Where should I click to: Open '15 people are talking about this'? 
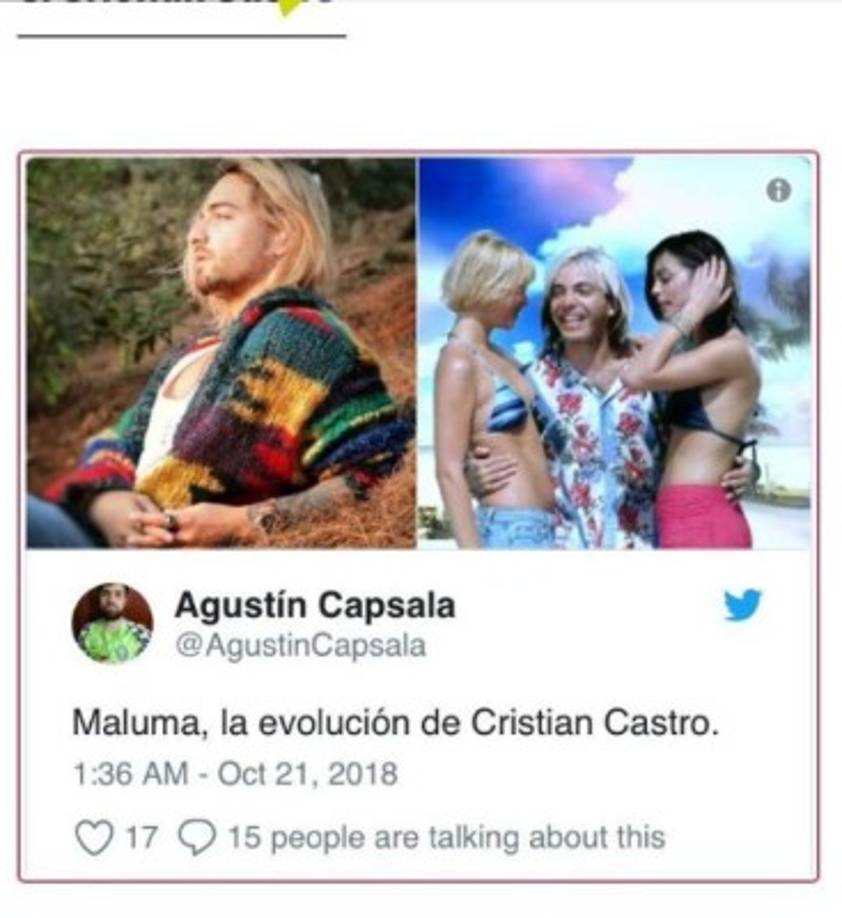446,837
